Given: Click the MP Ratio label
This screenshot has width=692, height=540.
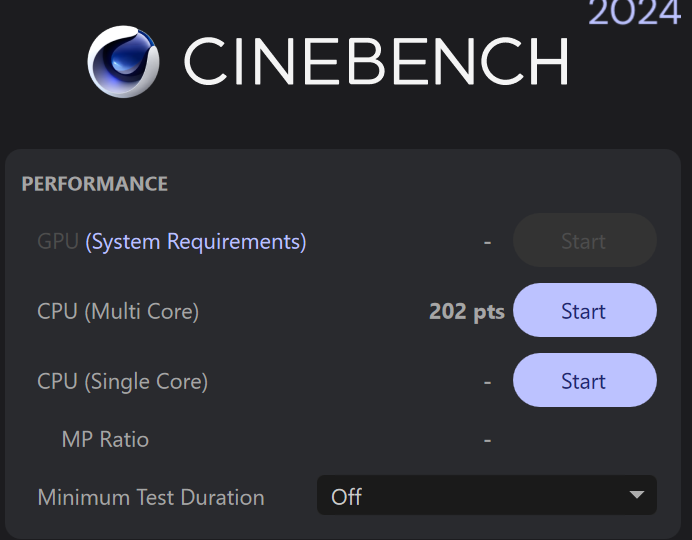Looking at the screenshot, I should coord(105,439).
